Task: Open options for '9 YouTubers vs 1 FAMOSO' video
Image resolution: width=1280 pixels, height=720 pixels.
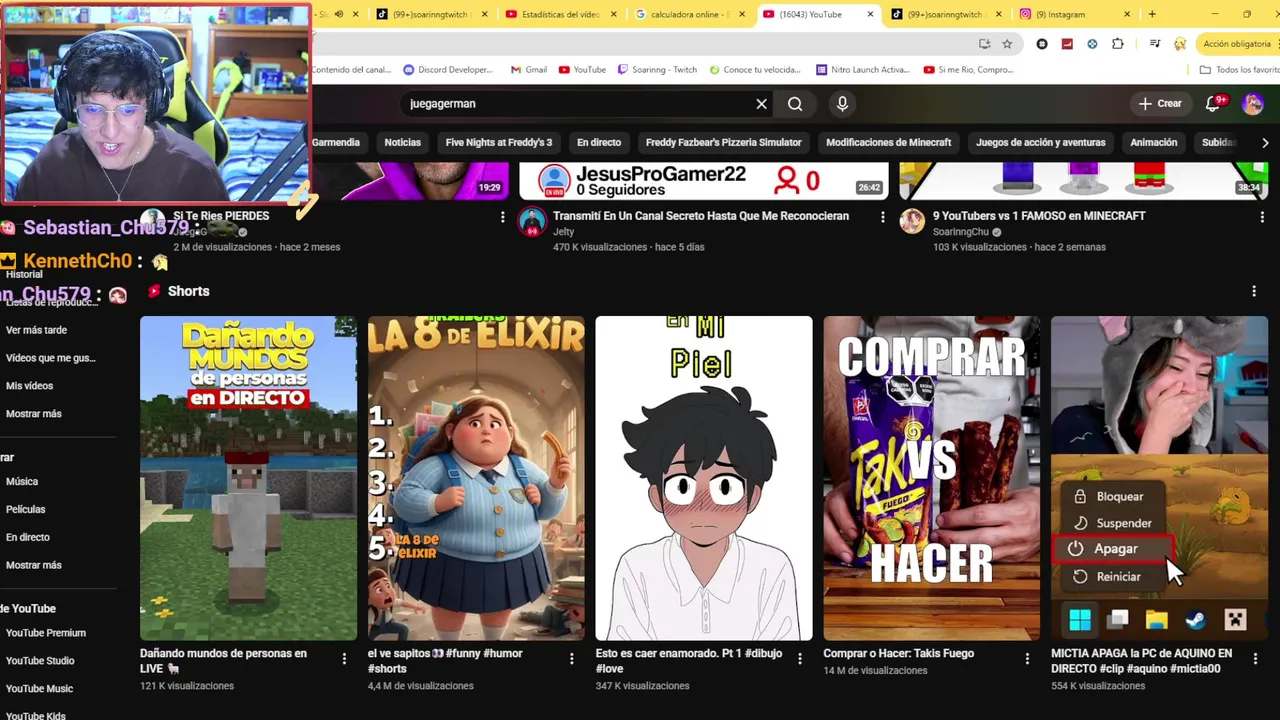Action: coord(1262,217)
